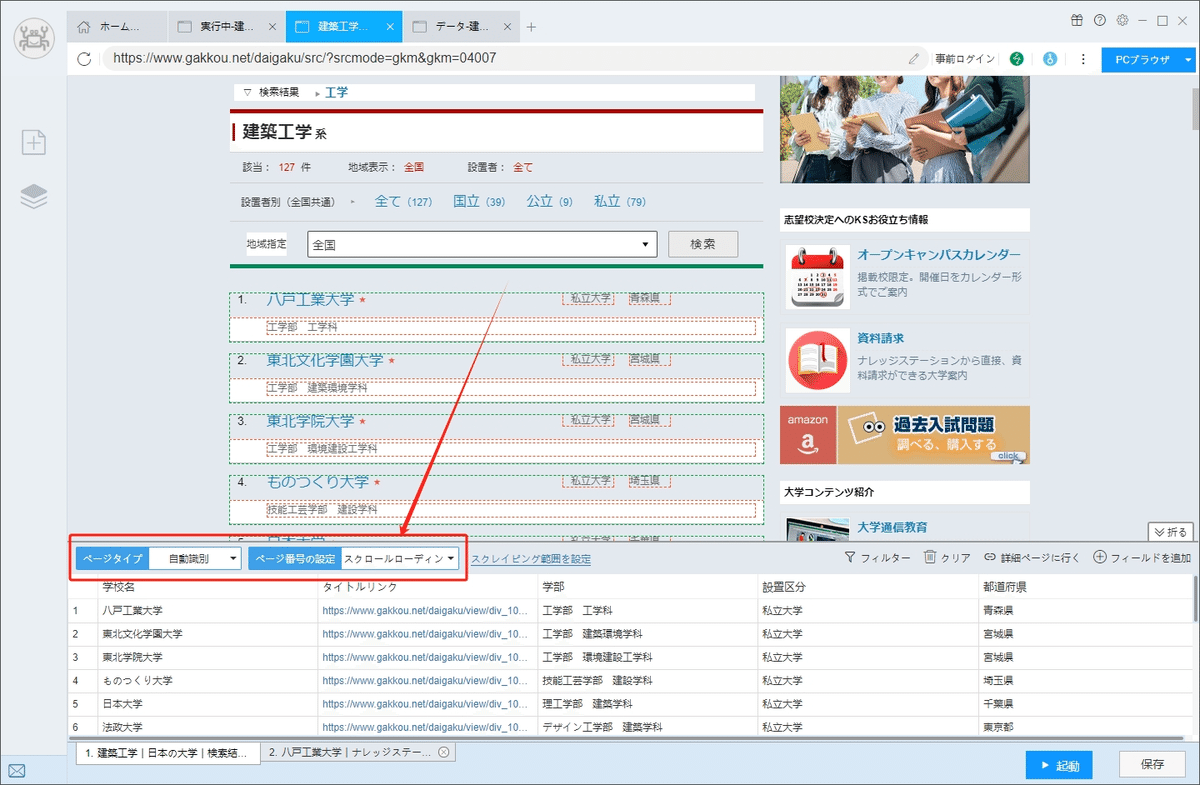Viewport: 1200px width, 785px height.
Task: Open スクレイピング範囲を設定 link
Action: pyautogui.click(x=531, y=559)
